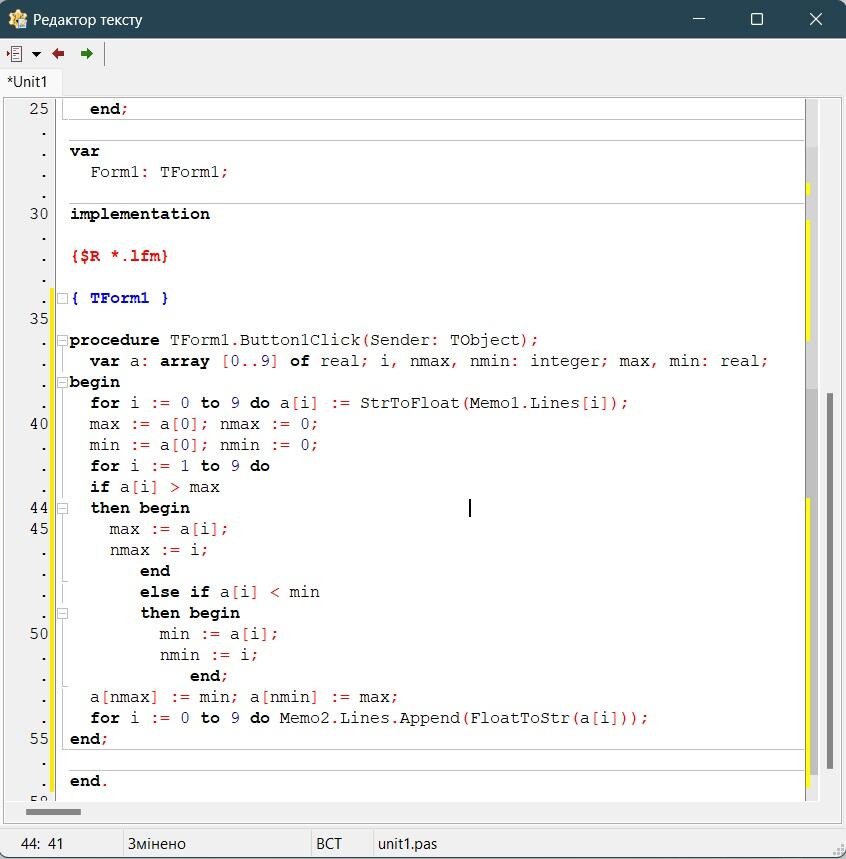
Task: Click the horizontal scrollbar thumb
Action: [53, 812]
